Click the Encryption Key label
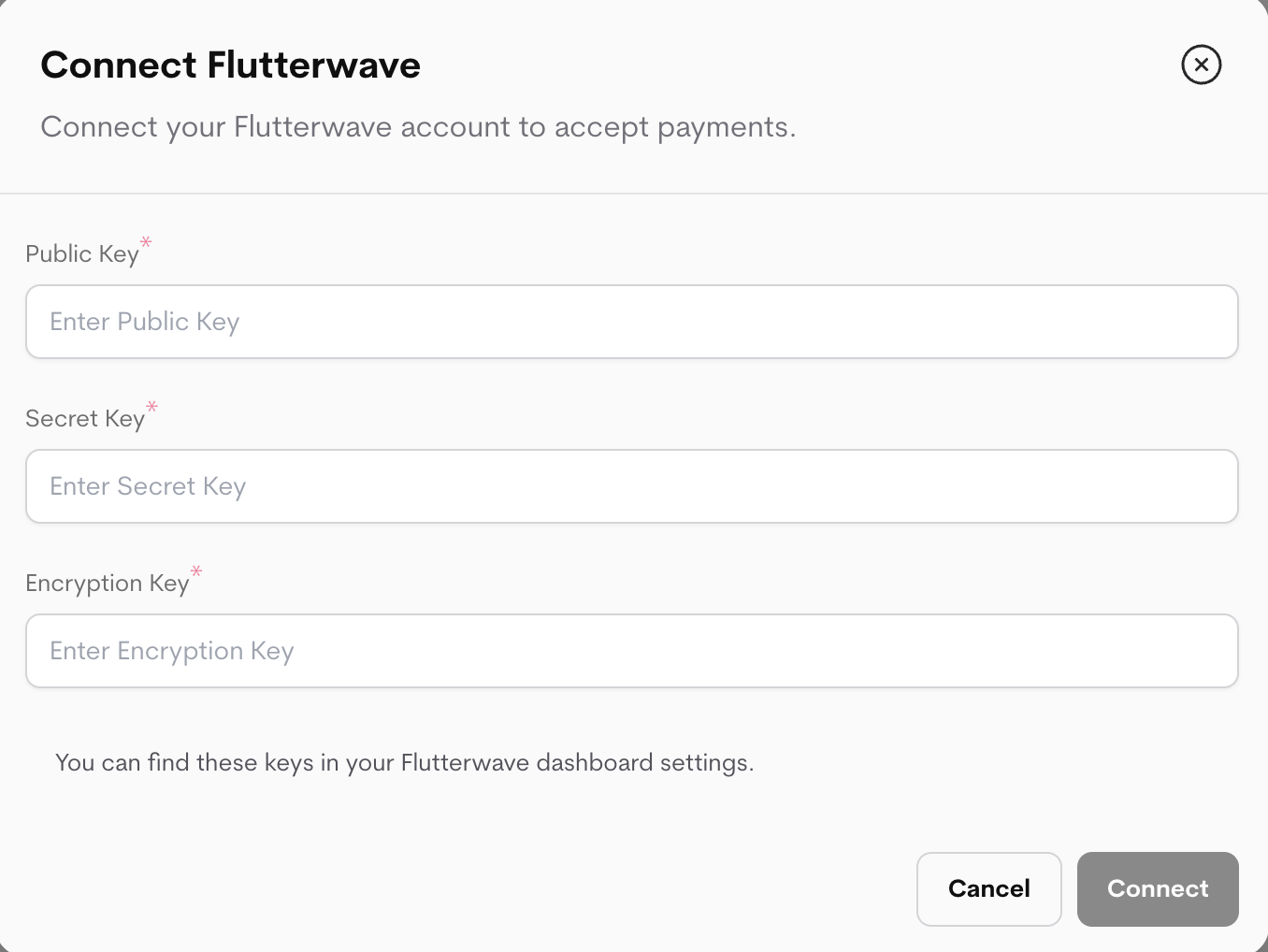This screenshot has height=952, width=1268. pyautogui.click(x=106, y=583)
